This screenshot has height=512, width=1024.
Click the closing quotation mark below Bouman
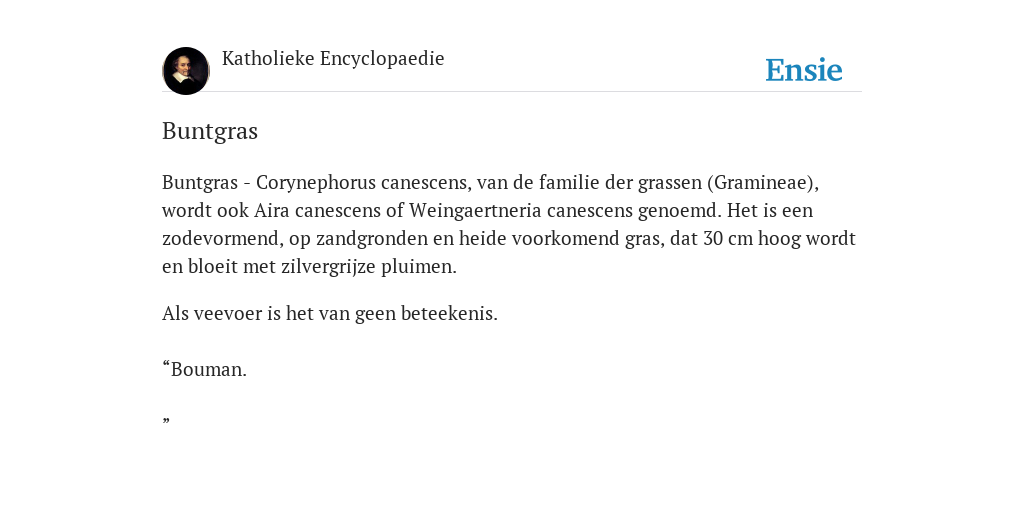[x=166, y=419]
